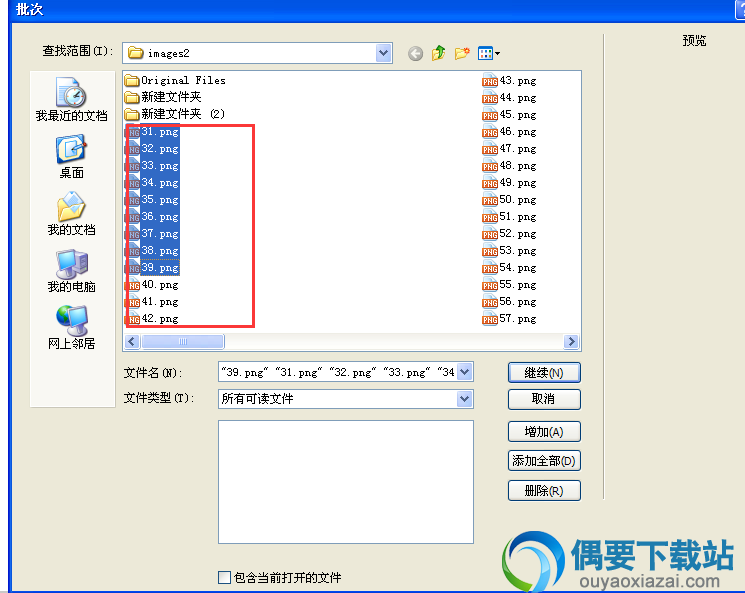Select file 39.png
745x593 pixels.
tap(153, 268)
